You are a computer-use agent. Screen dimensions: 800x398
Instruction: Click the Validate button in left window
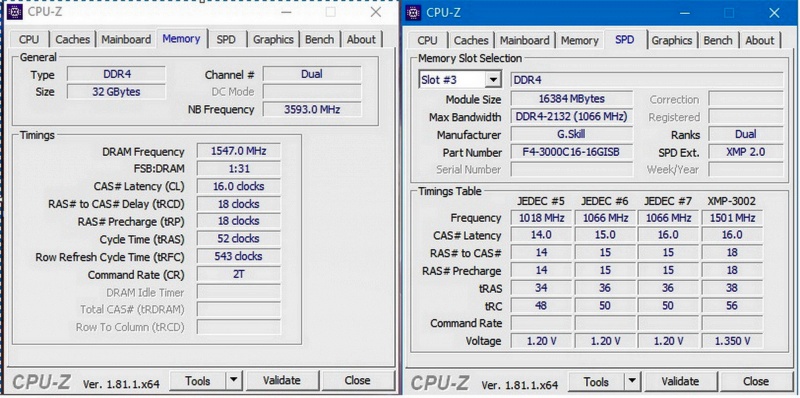click(x=282, y=380)
